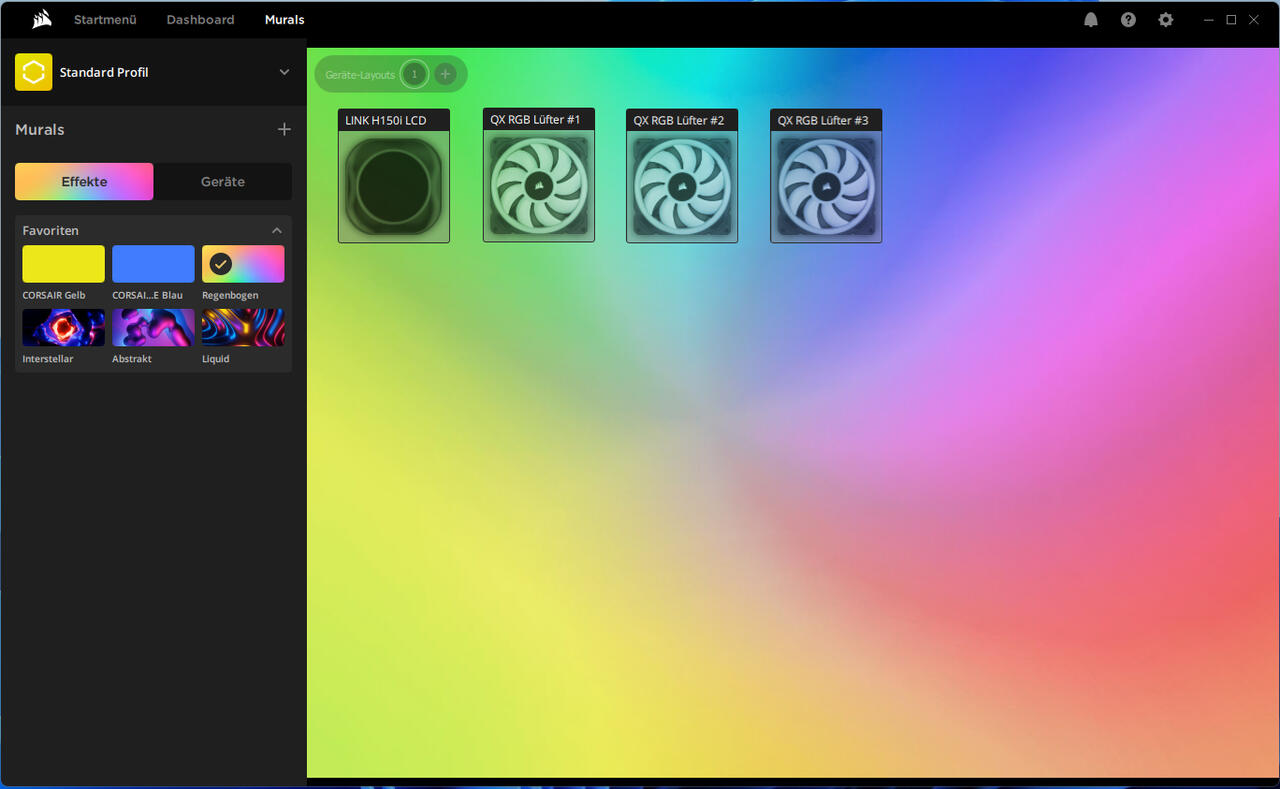Screen dimensions: 1280x789
Task: Apply the Interstellar effect thumbnail
Action: click(63, 327)
